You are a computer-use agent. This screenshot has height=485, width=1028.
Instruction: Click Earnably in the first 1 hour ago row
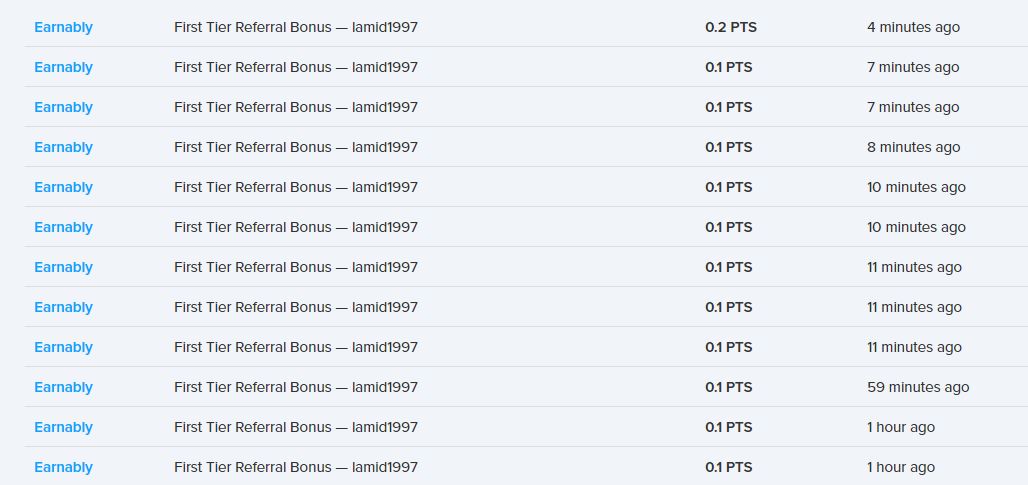tap(63, 427)
